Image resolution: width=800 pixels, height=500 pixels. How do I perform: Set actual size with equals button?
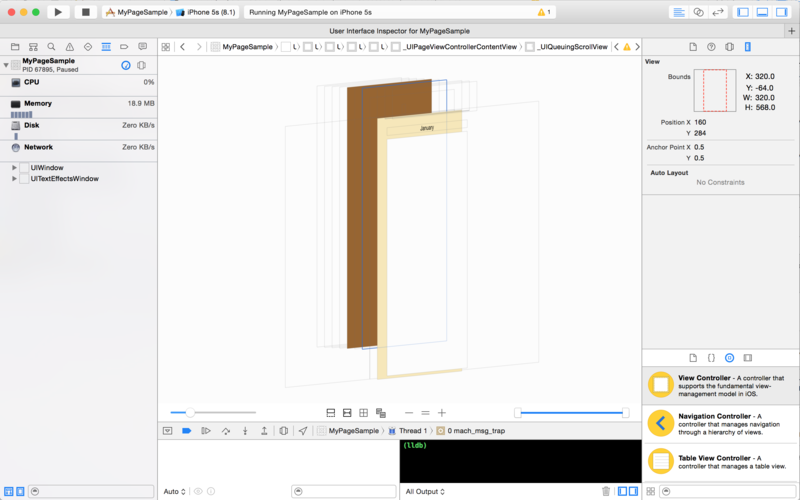point(425,413)
